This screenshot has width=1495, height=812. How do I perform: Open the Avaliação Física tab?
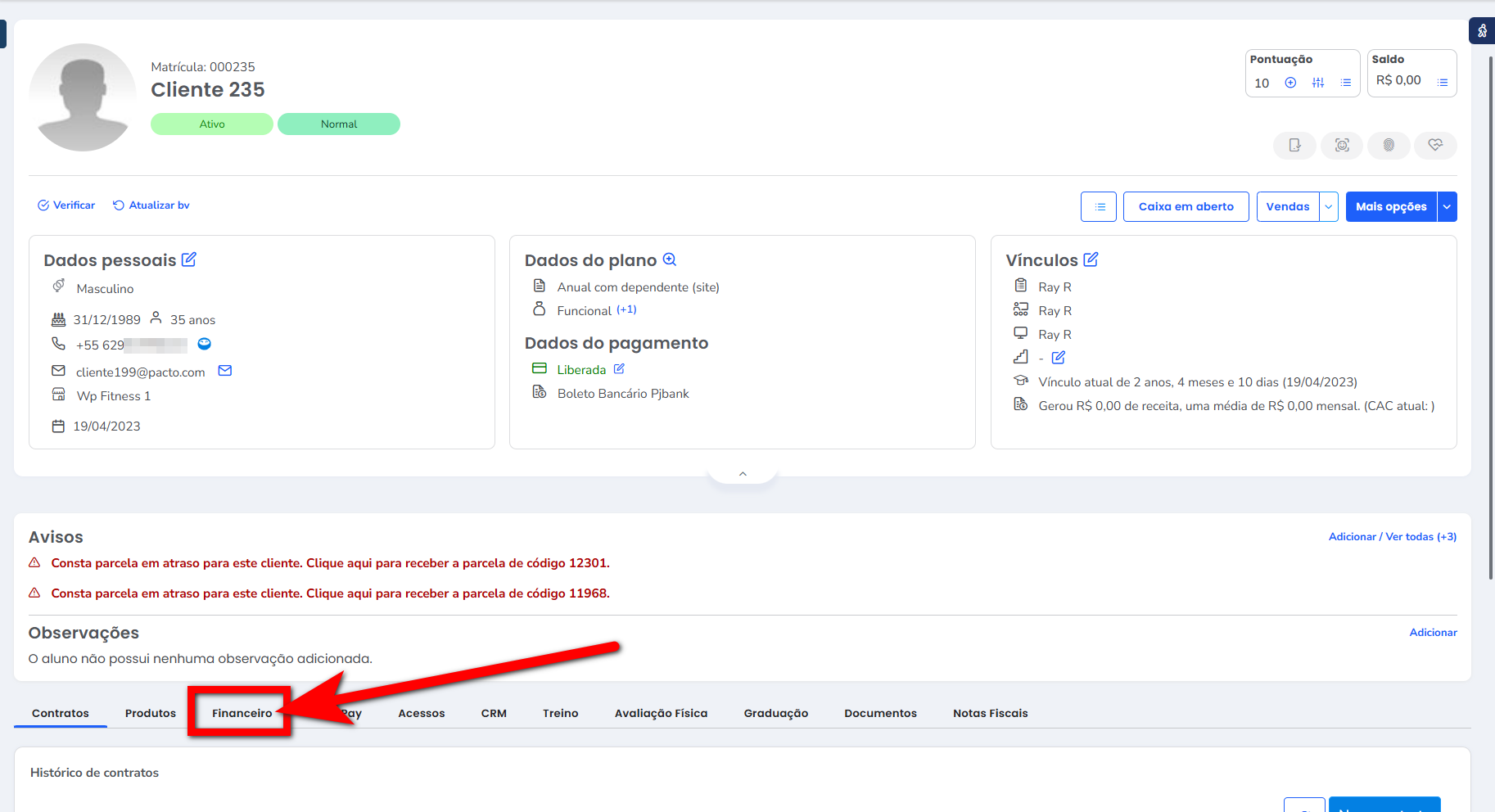coord(661,713)
